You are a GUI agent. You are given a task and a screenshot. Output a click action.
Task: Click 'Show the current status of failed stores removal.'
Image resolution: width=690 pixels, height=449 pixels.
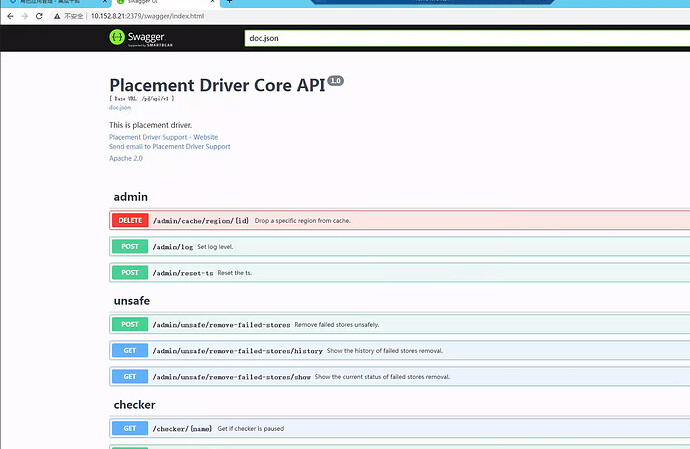(382, 377)
